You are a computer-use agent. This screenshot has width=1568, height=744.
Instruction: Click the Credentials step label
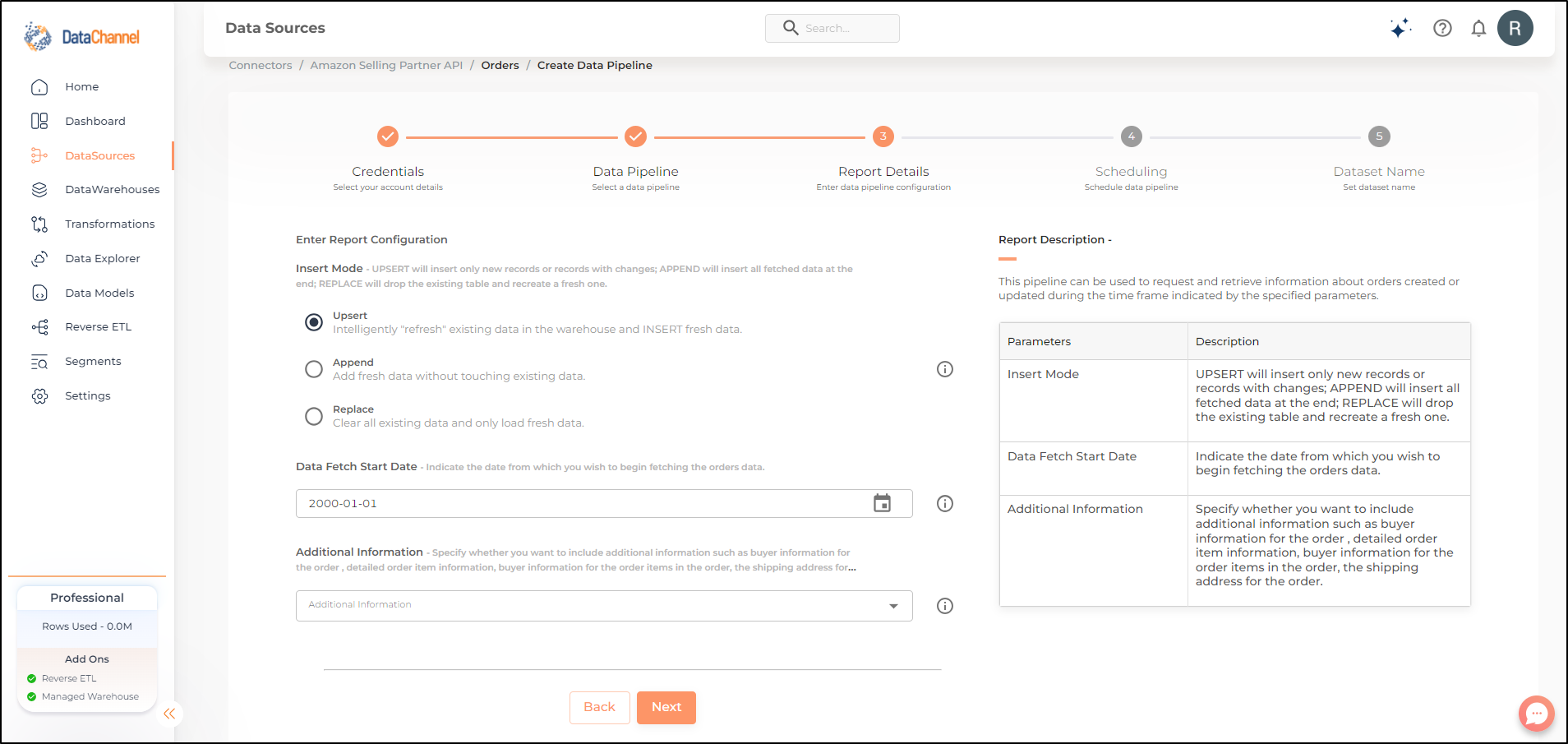388,171
